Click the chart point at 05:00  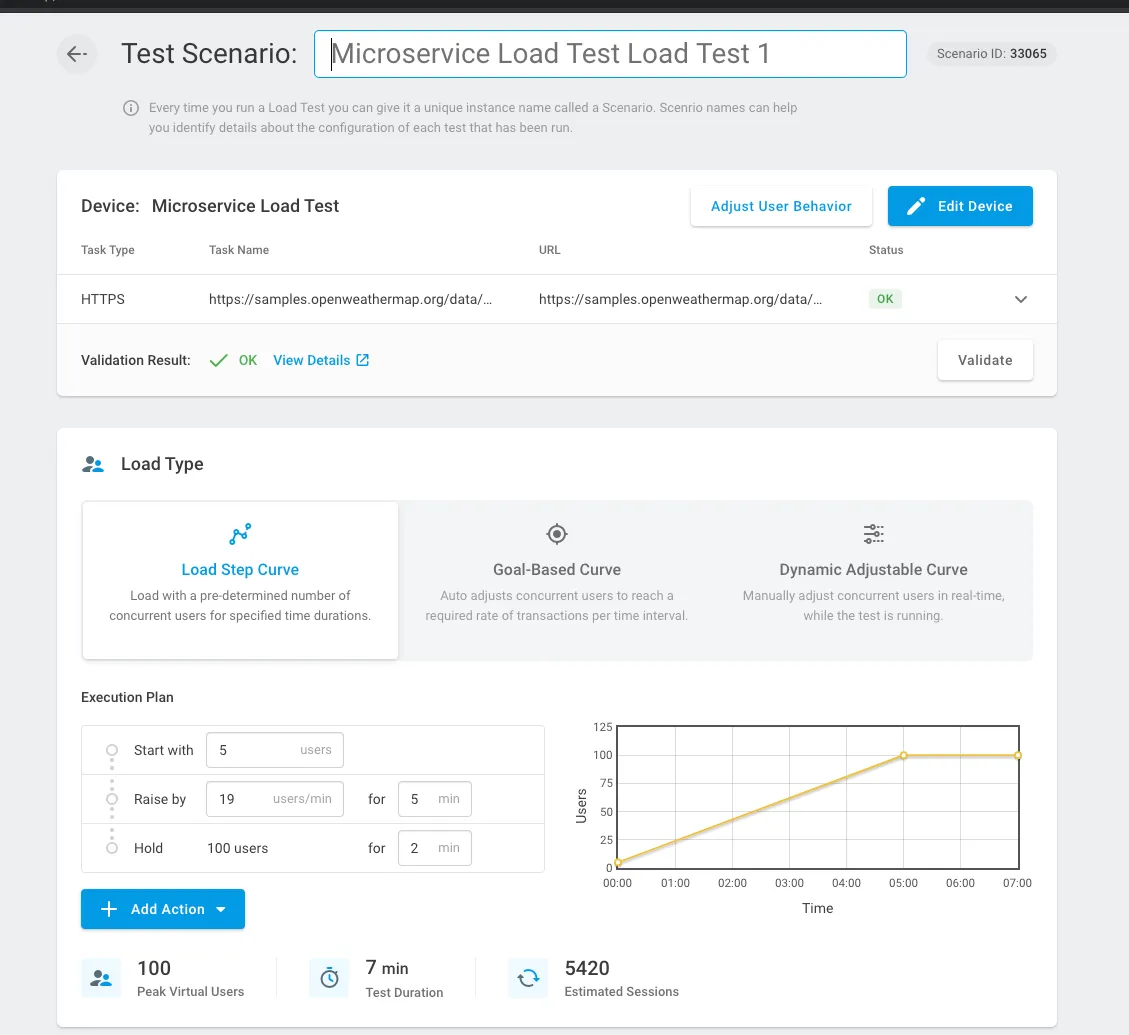click(904, 756)
